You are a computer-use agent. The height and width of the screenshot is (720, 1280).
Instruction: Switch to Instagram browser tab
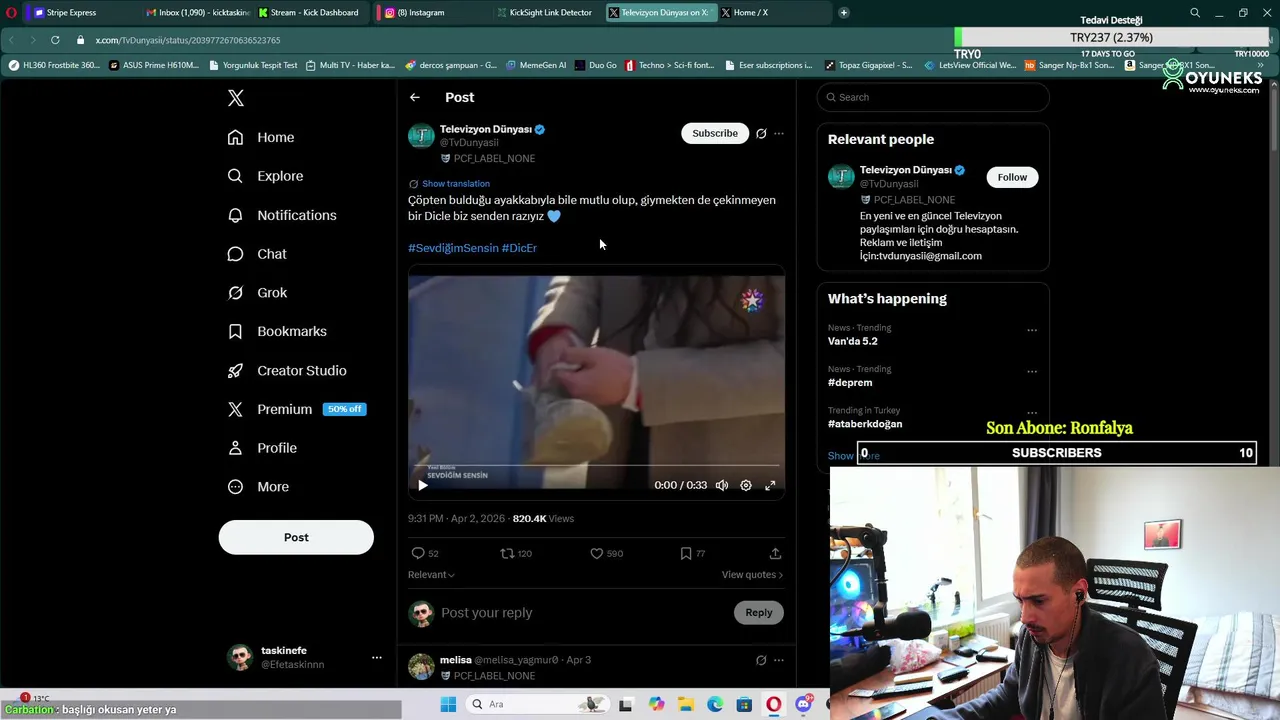click(425, 12)
